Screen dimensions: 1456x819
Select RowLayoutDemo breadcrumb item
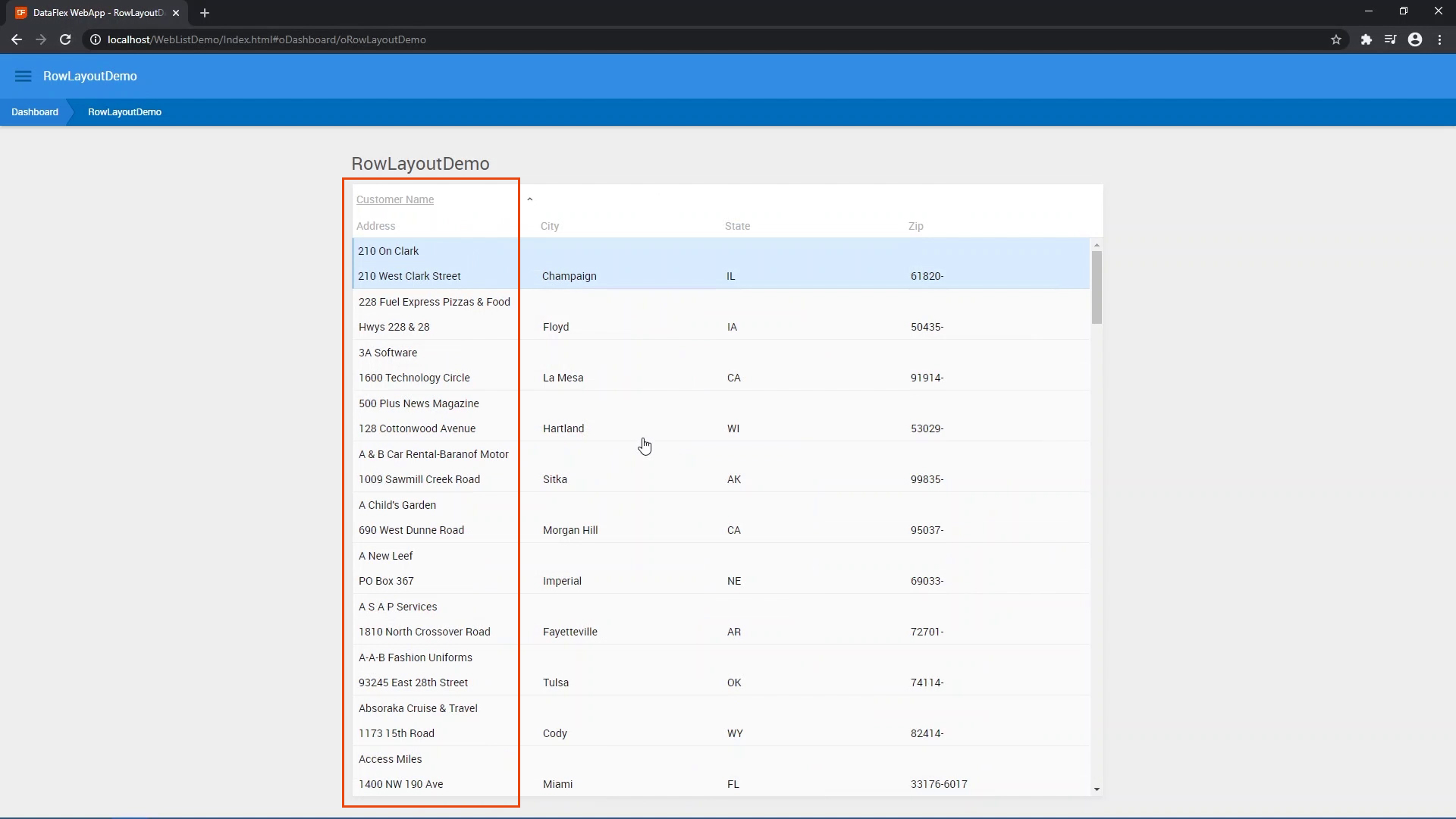124,111
